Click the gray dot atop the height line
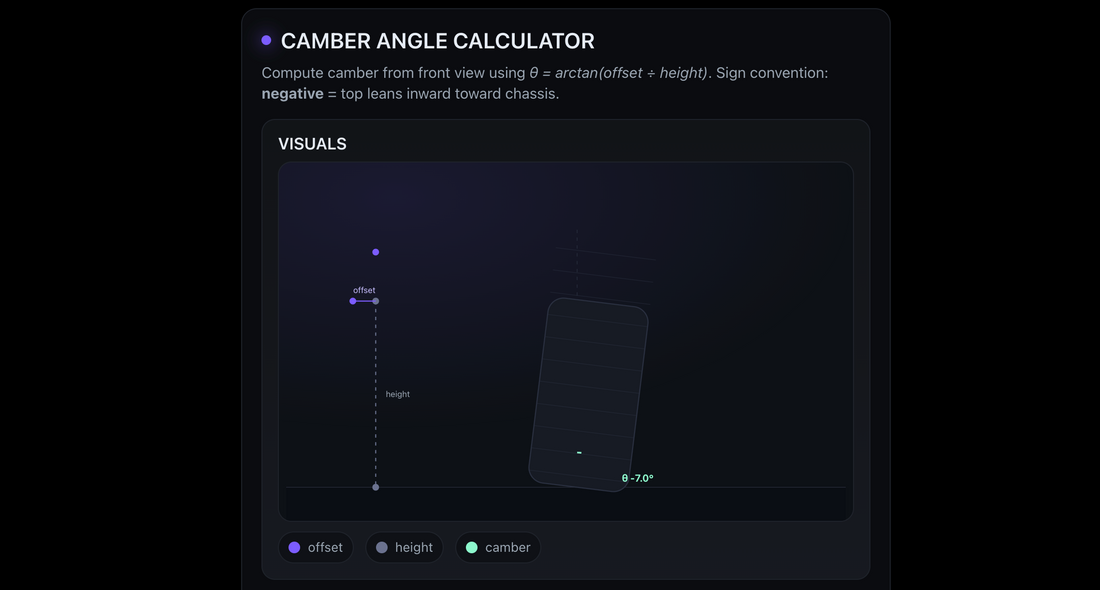Viewport: 1100px width, 590px height. click(x=375, y=300)
